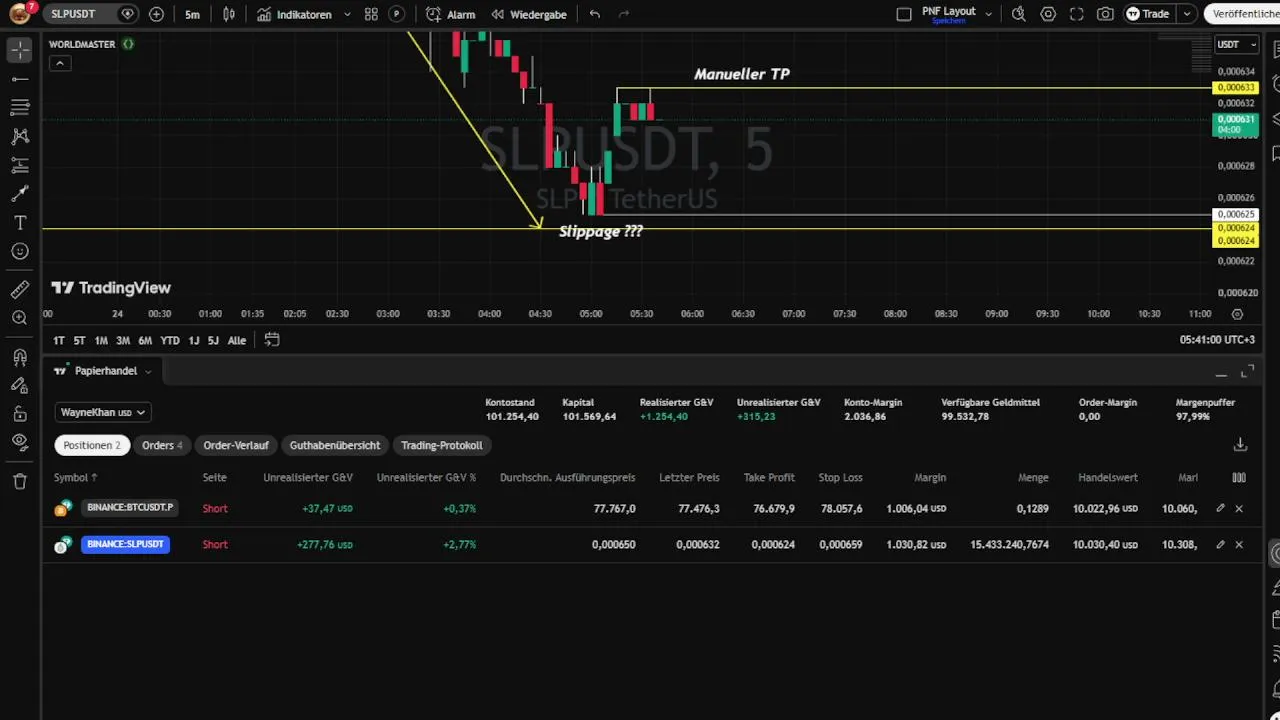Start bar replay with Wiedergabe
1280x720 pixels.
529,14
